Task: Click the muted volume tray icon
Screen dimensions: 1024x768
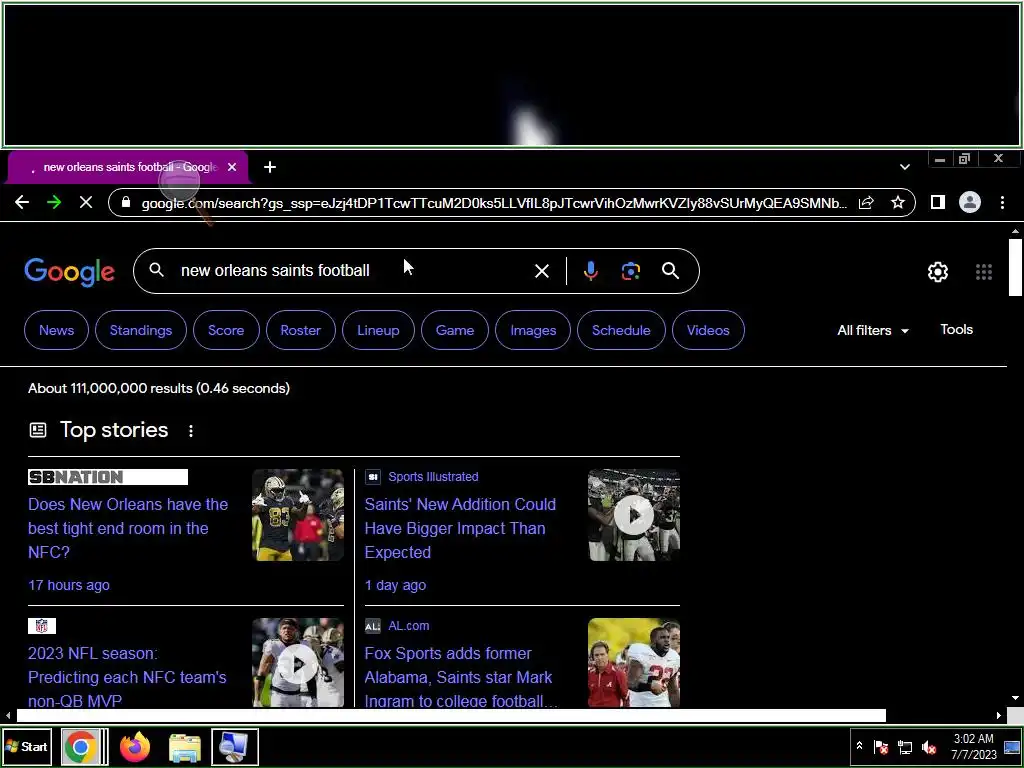Action: (x=928, y=746)
